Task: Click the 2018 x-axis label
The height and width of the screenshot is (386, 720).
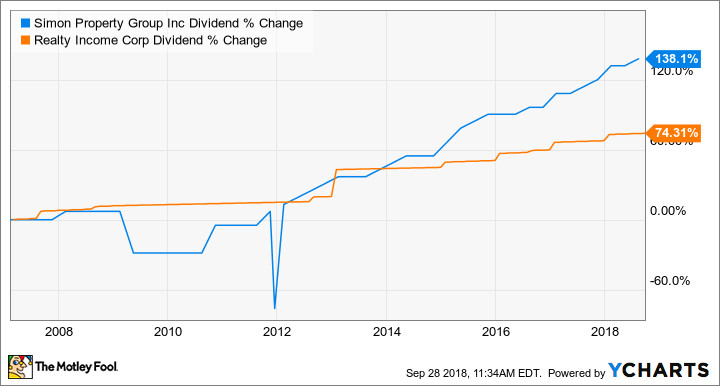Action: coord(605,331)
